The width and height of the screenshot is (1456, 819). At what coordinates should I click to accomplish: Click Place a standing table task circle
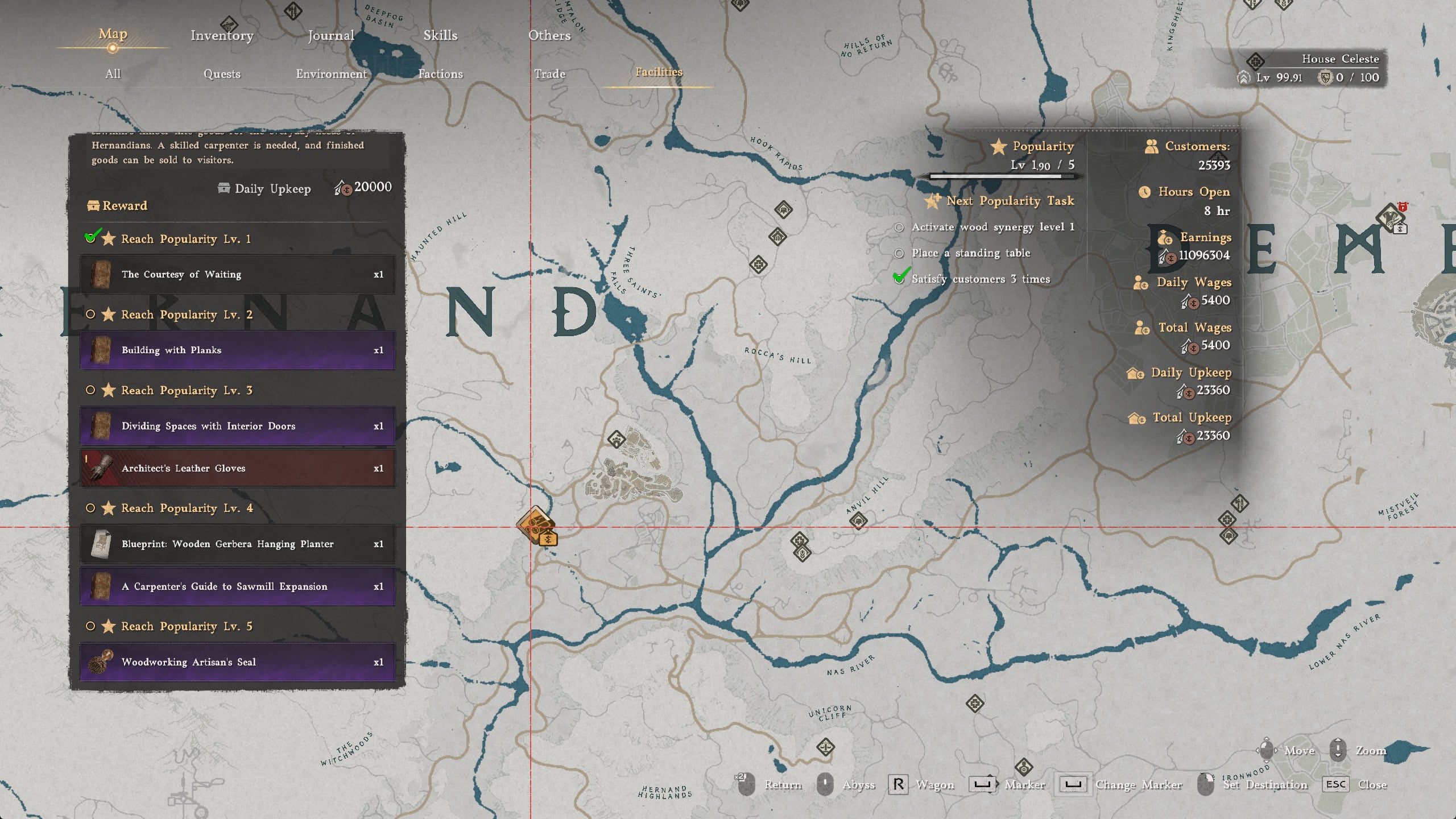pyautogui.click(x=899, y=254)
